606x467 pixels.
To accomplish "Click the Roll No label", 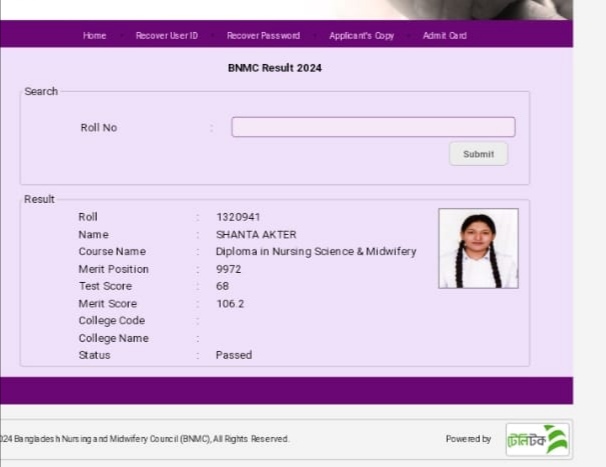I will tap(99, 128).
